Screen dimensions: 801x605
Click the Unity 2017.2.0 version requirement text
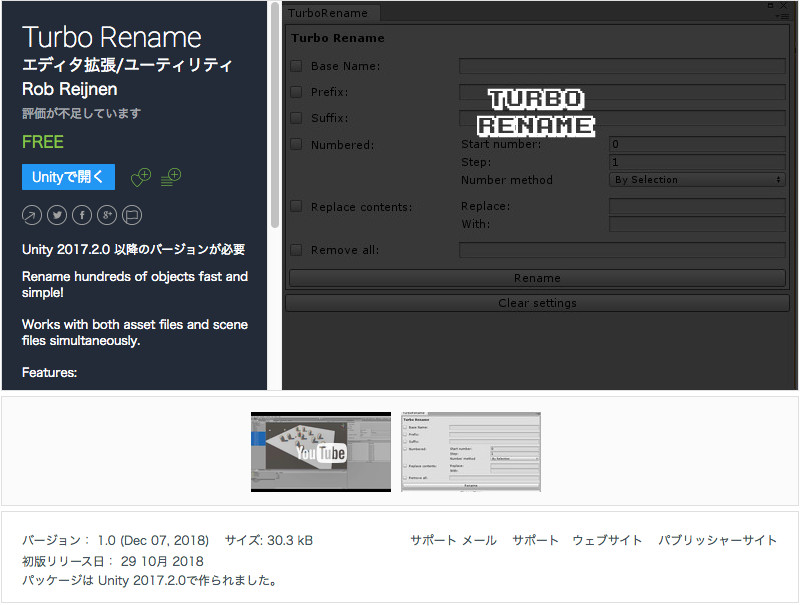click(x=133, y=249)
